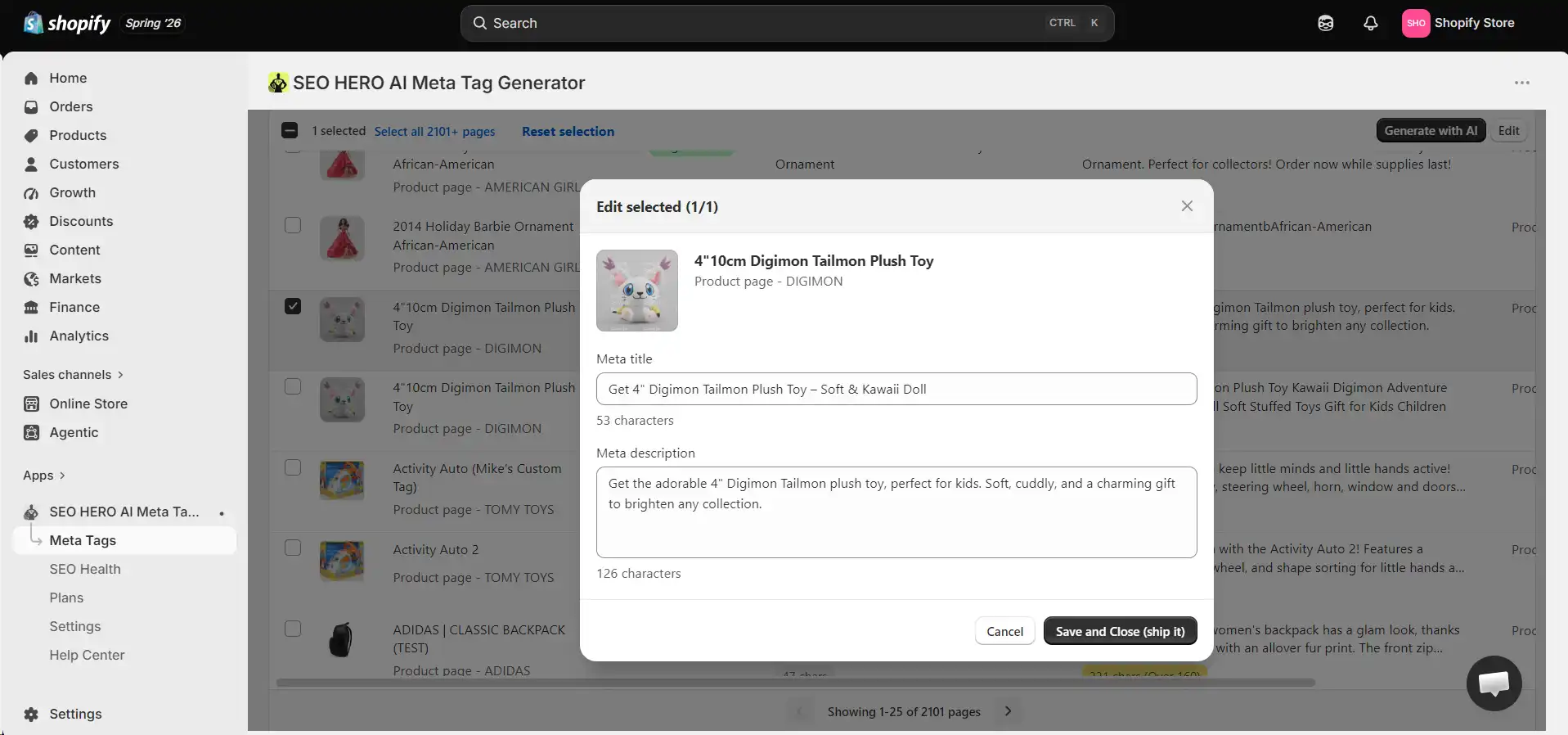Click the Products tag icon
Image resolution: width=1568 pixels, height=735 pixels.
pyautogui.click(x=31, y=136)
